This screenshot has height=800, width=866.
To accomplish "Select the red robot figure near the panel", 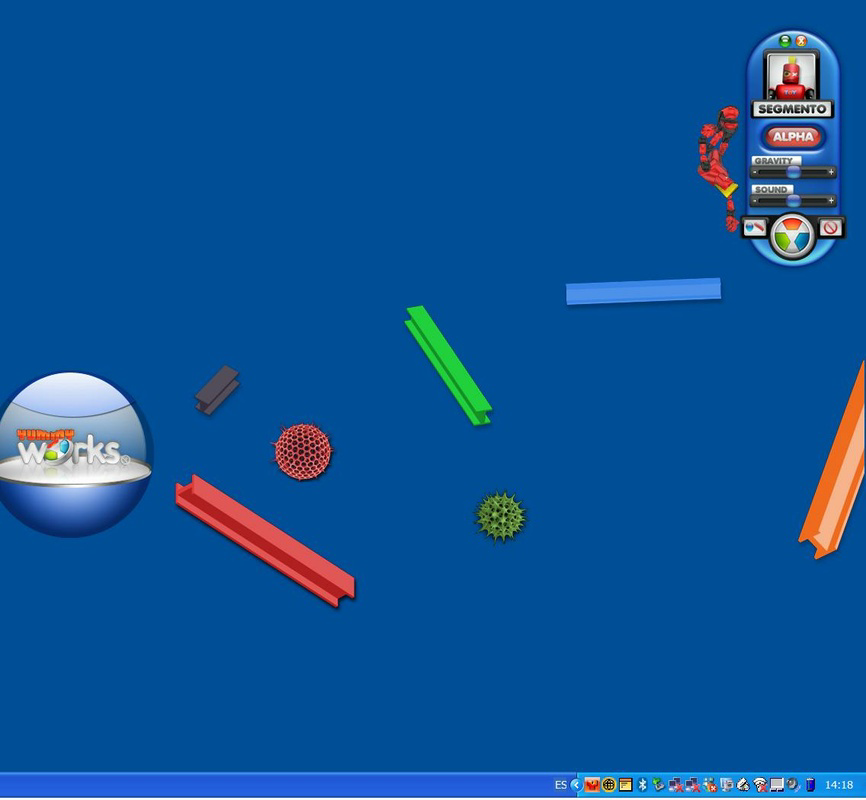I will click(720, 155).
